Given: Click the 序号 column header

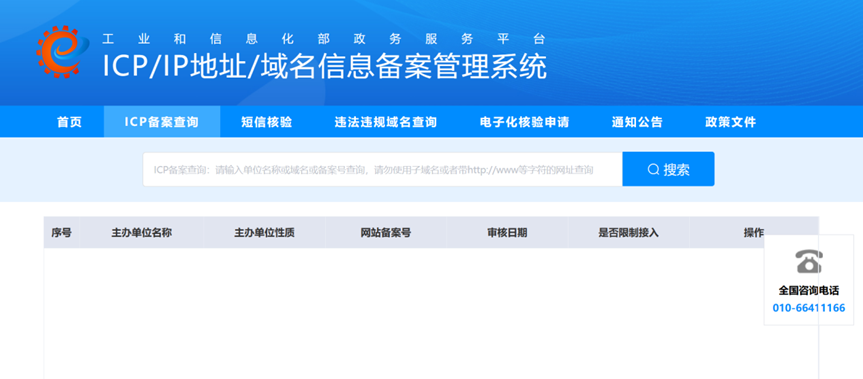Looking at the screenshot, I should [61, 233].
